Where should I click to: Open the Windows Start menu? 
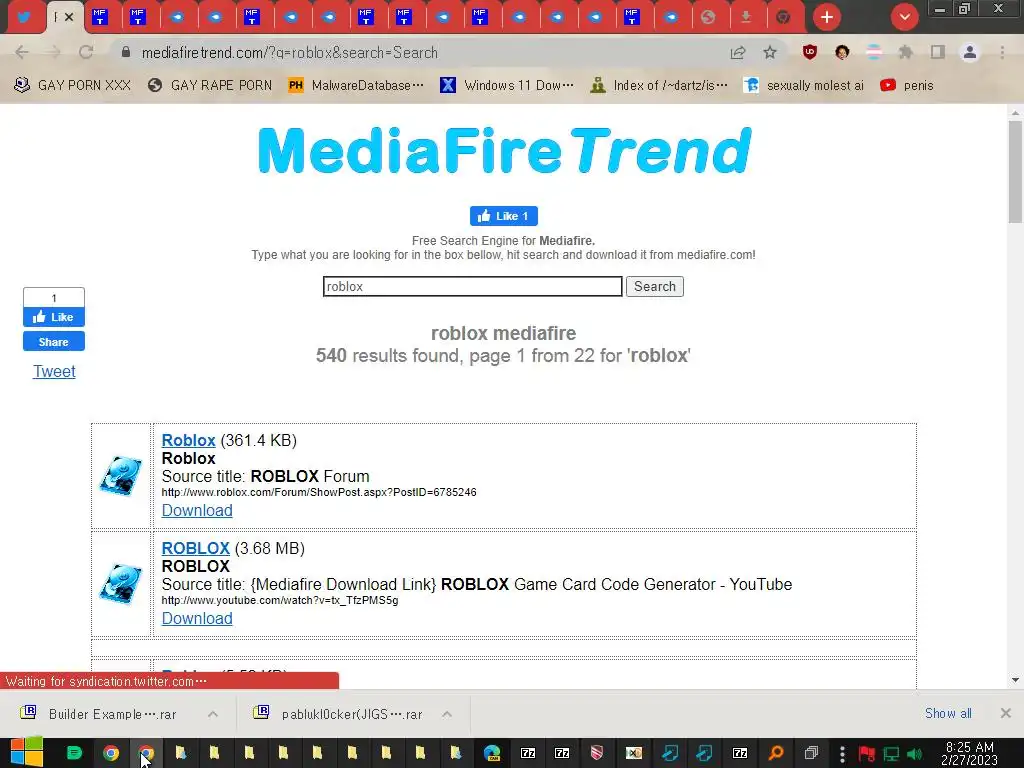(x=27, y=753)
